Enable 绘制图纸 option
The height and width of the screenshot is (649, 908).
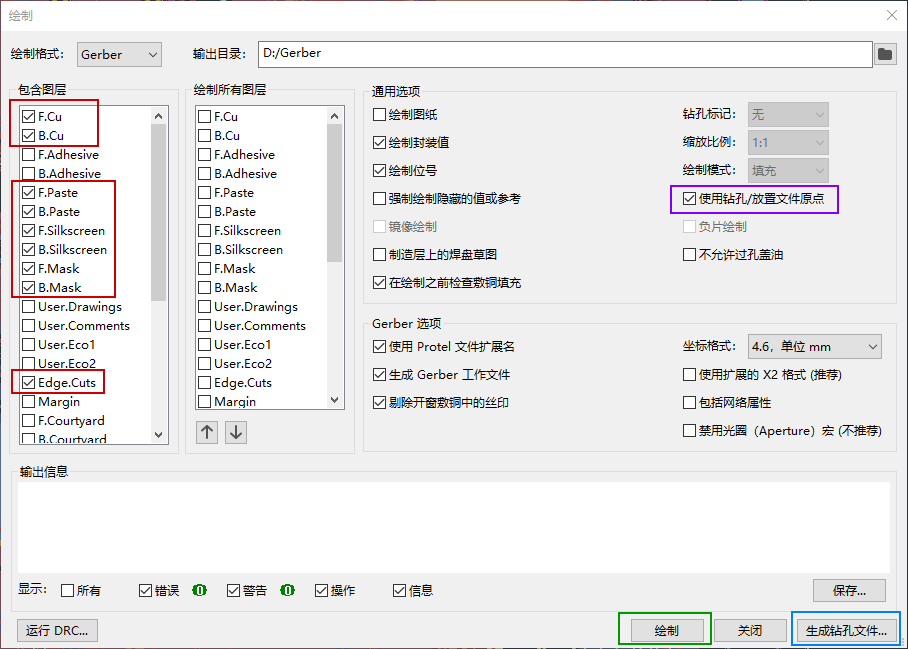(x=379, y=115)
